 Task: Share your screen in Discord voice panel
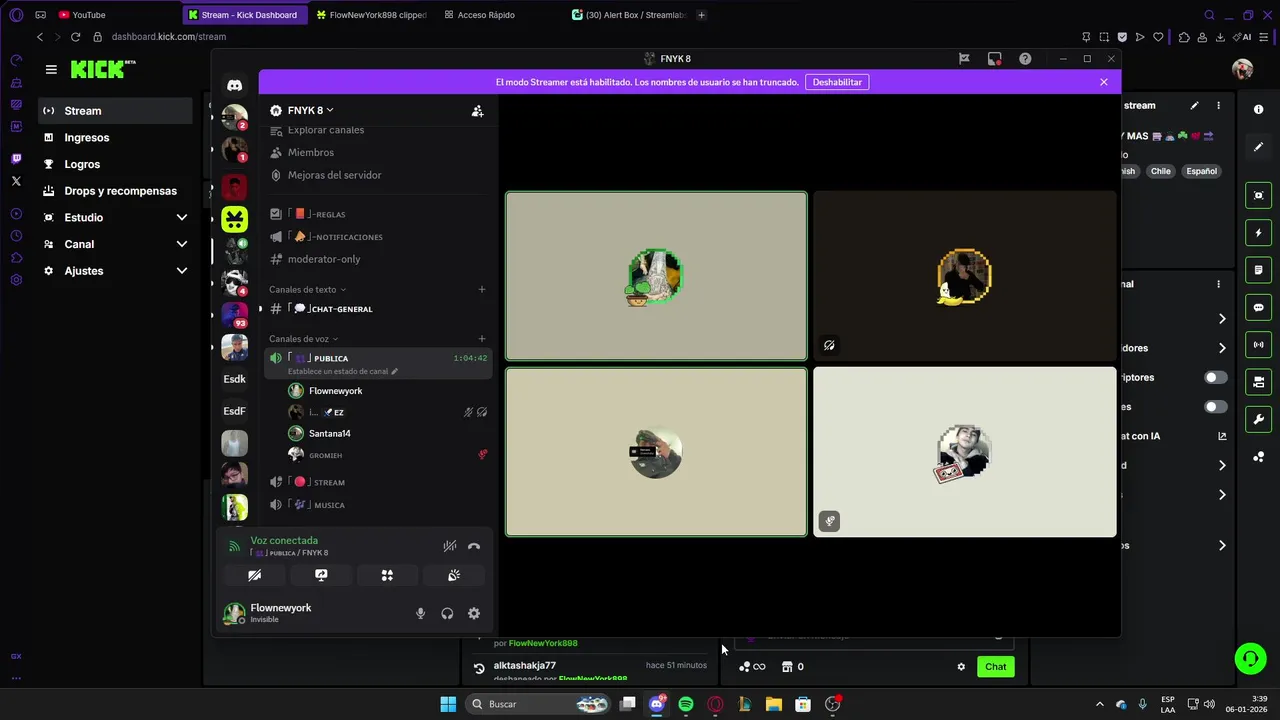321,575
